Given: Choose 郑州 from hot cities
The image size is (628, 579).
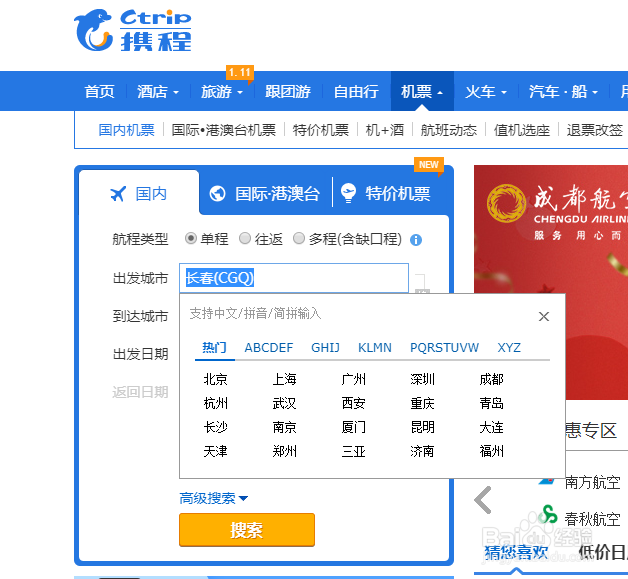Looking at the screenshot, I should (x=284, y=451).
